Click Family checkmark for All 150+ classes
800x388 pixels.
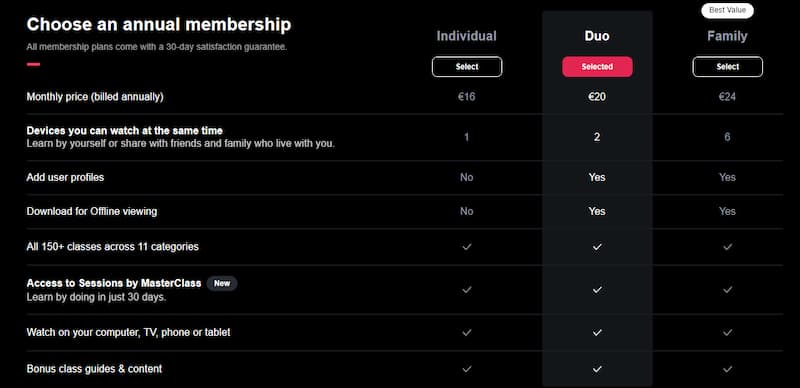pyautogui.click(x=728, y=247)
